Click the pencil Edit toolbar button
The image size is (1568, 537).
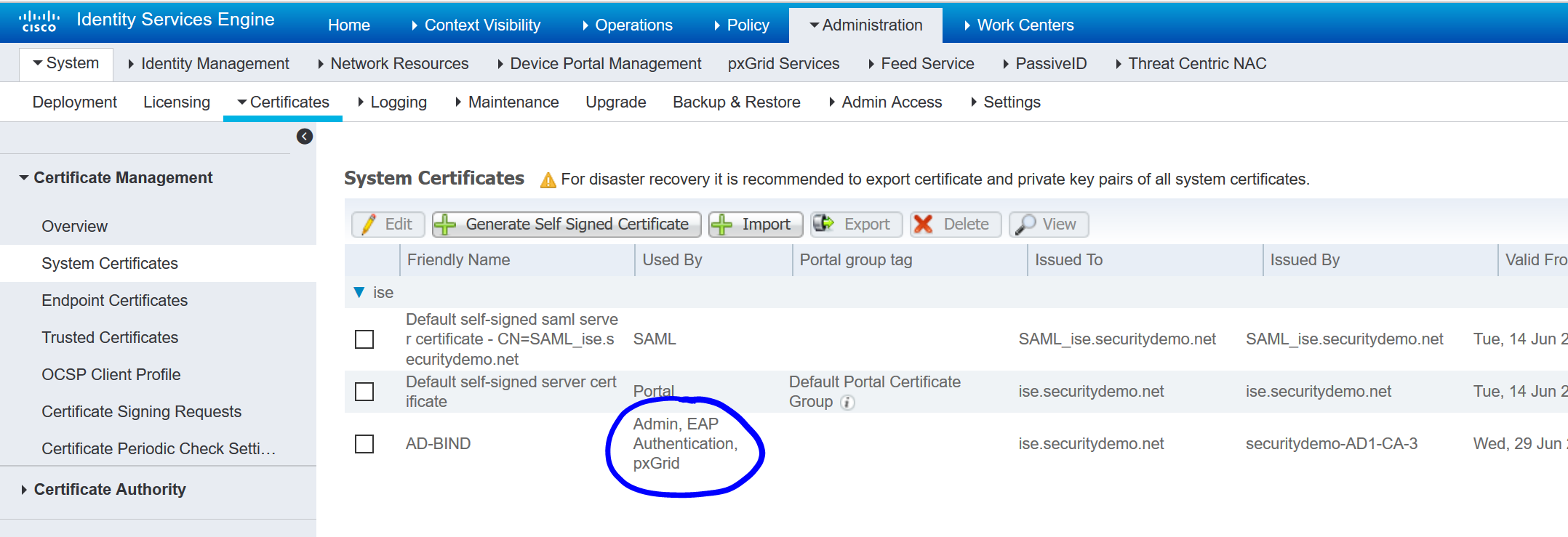click(388, 225)
